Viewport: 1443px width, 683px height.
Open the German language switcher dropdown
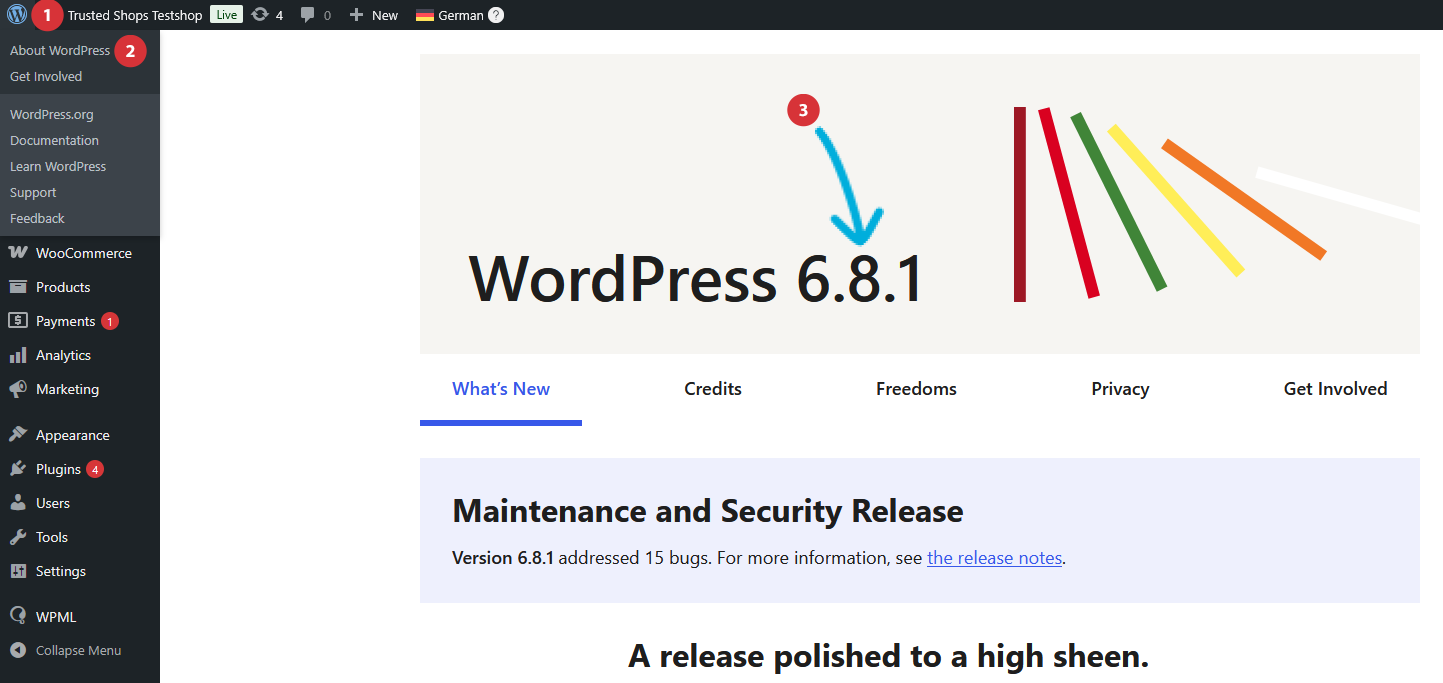point(452,14)
